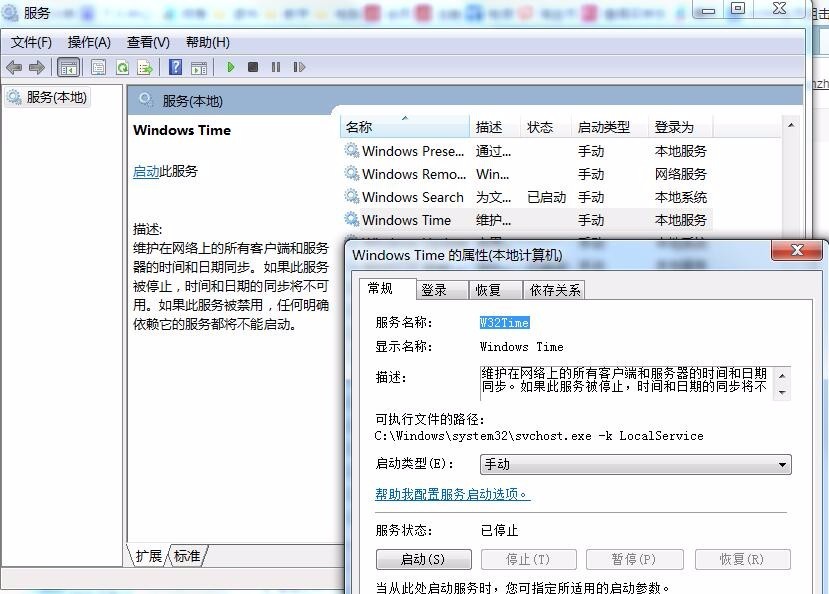Pause the service with the toolbar pause icon
The width and height of the screenshot is (829, 594).
[x=276, y=67]
